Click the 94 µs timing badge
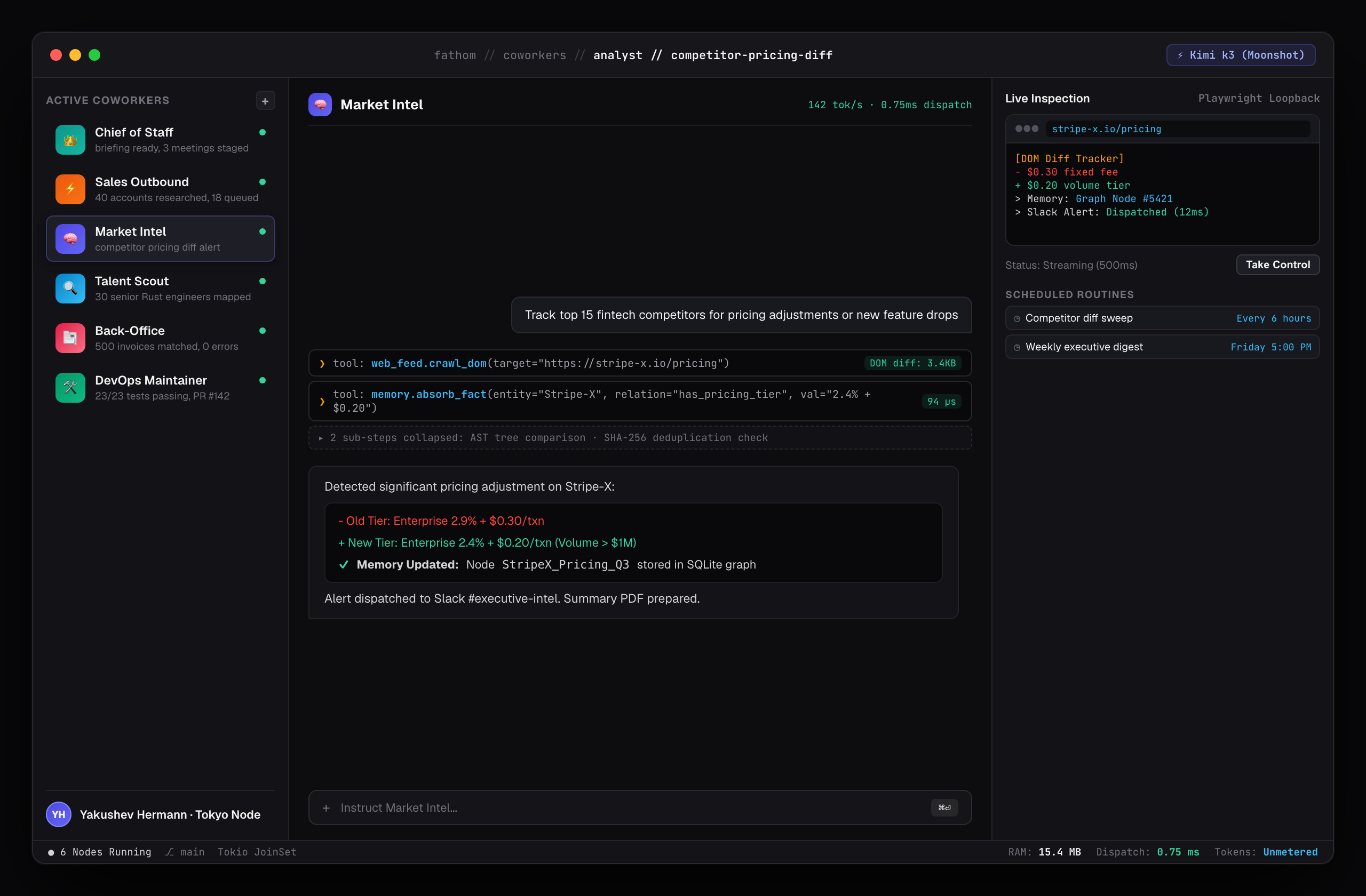 [x=941, y=402]
